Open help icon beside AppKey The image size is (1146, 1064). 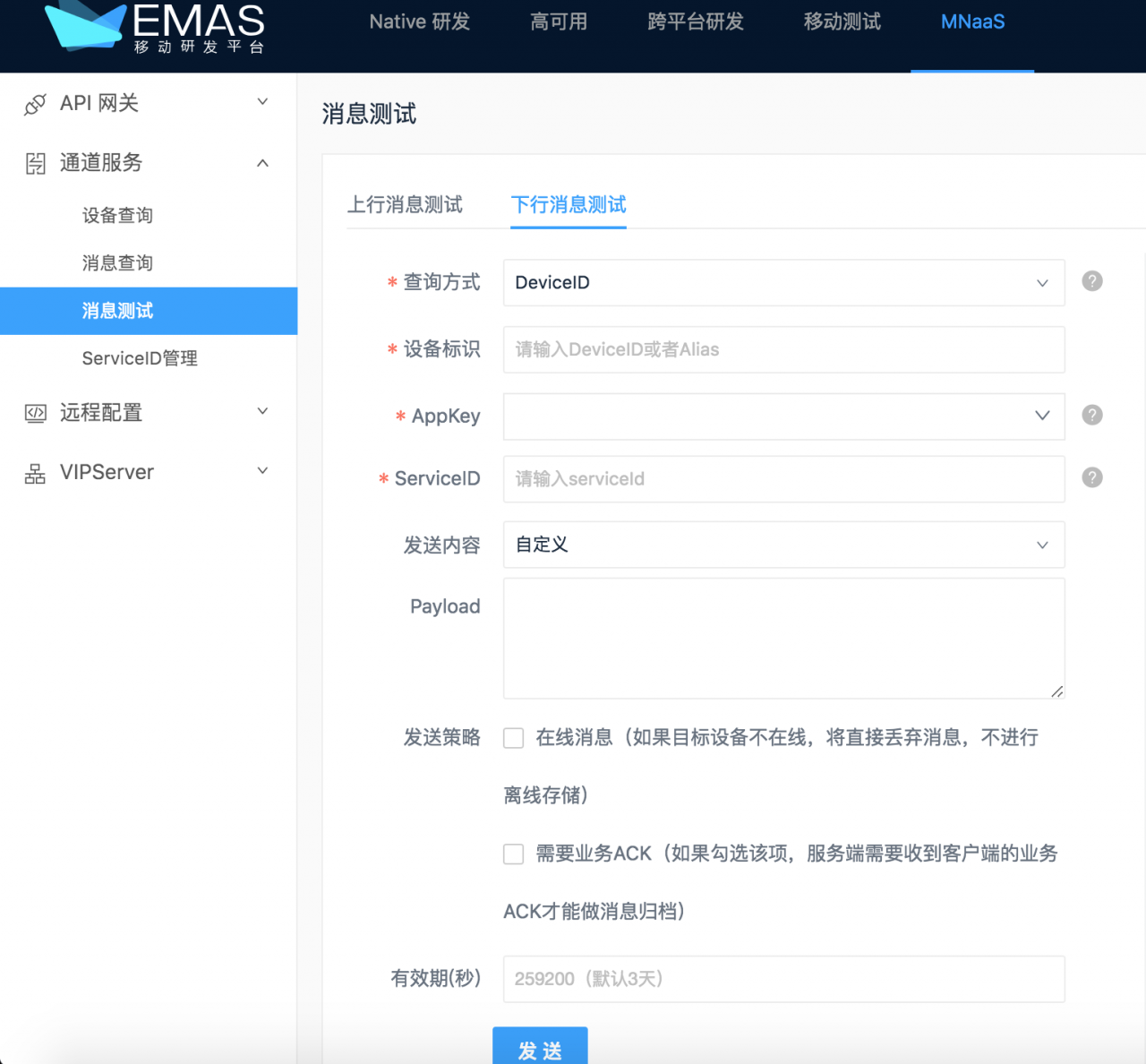pos(1092,415)
